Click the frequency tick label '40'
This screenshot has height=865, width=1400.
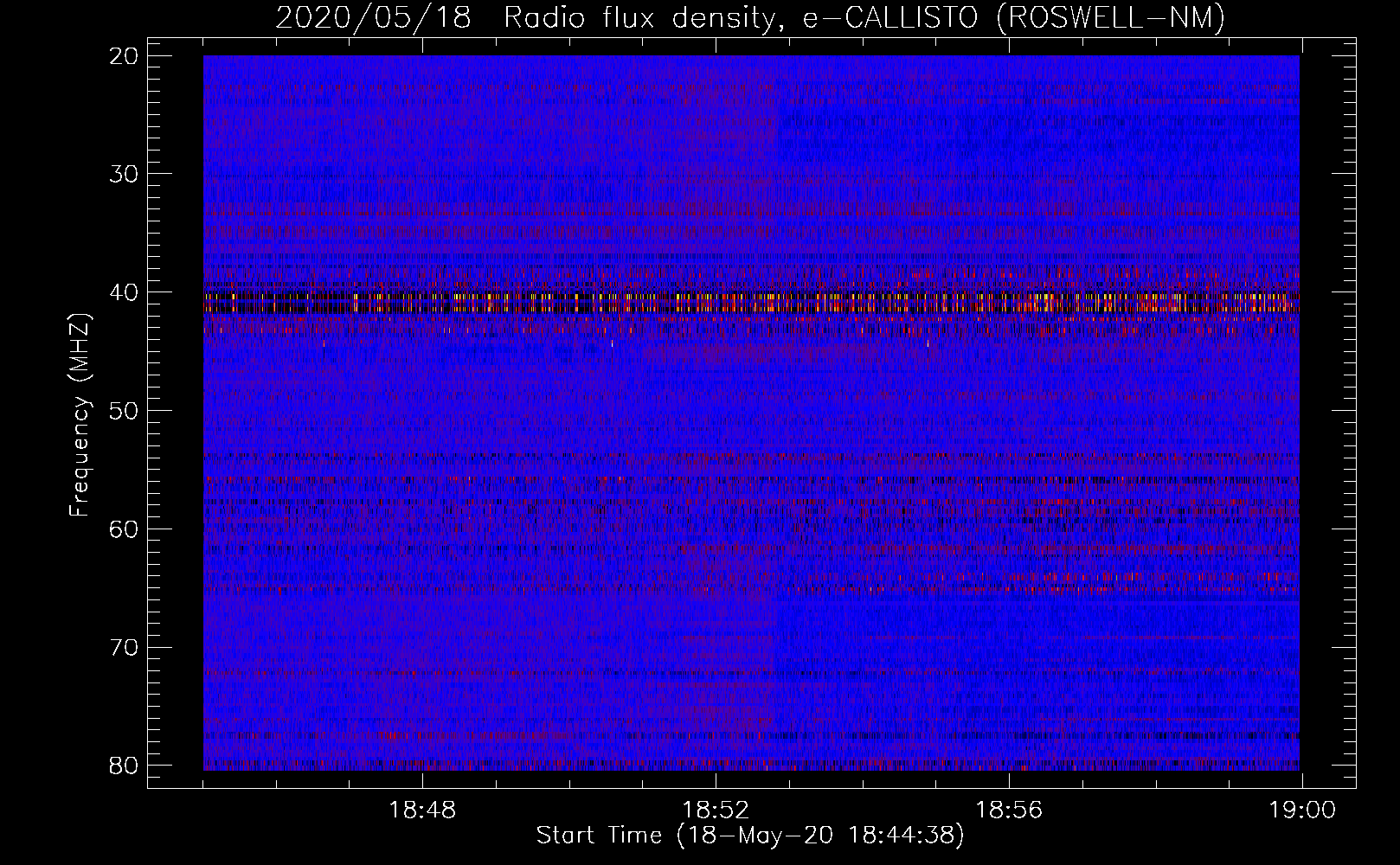click(125, 292)
